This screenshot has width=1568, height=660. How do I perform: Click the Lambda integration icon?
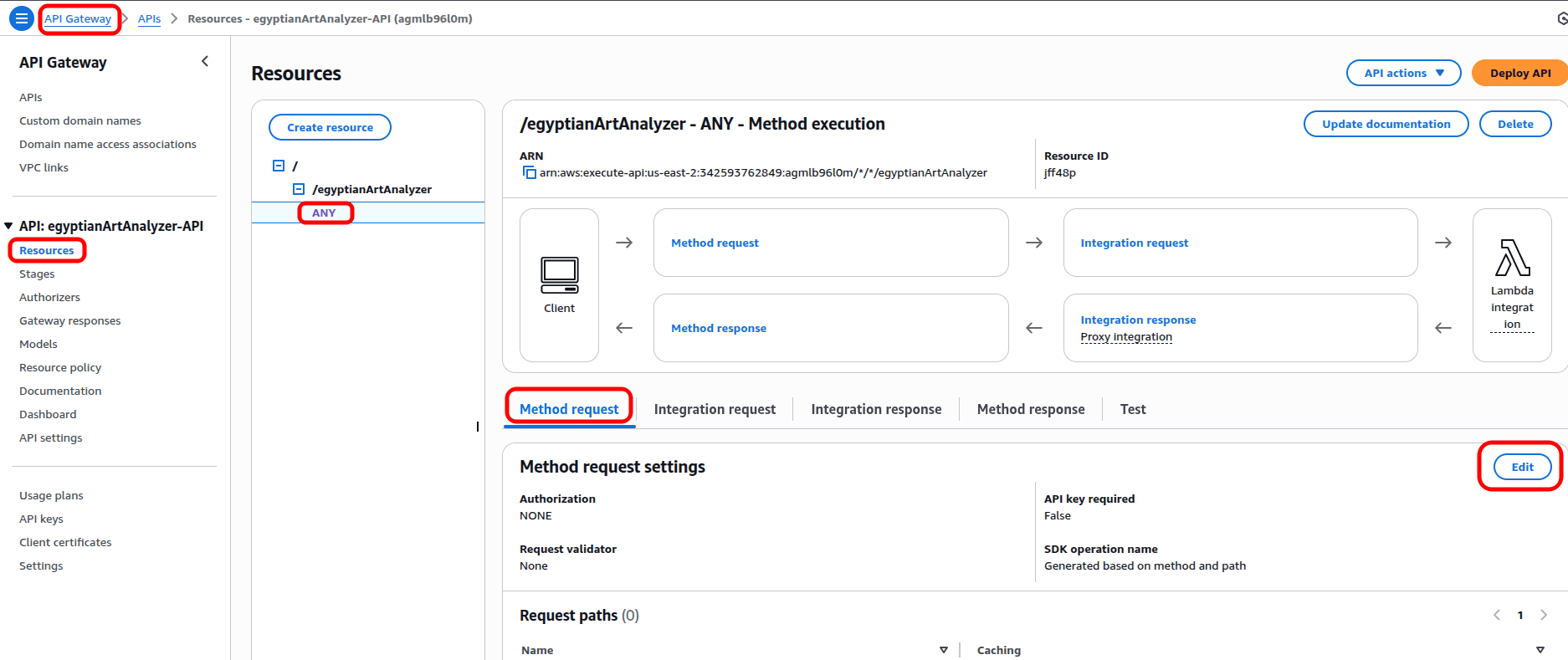click(1512, 258)
